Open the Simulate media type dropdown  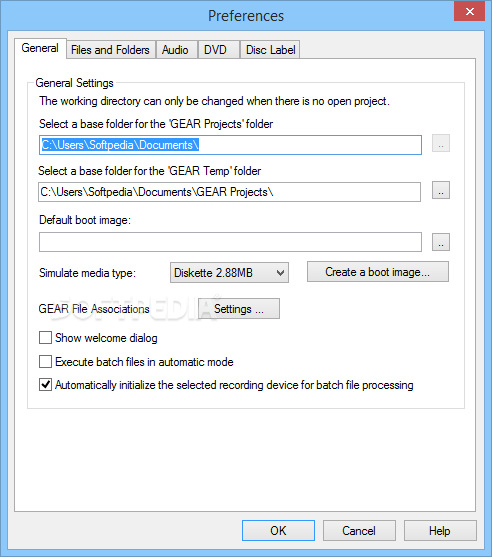[x=229, y=273]
